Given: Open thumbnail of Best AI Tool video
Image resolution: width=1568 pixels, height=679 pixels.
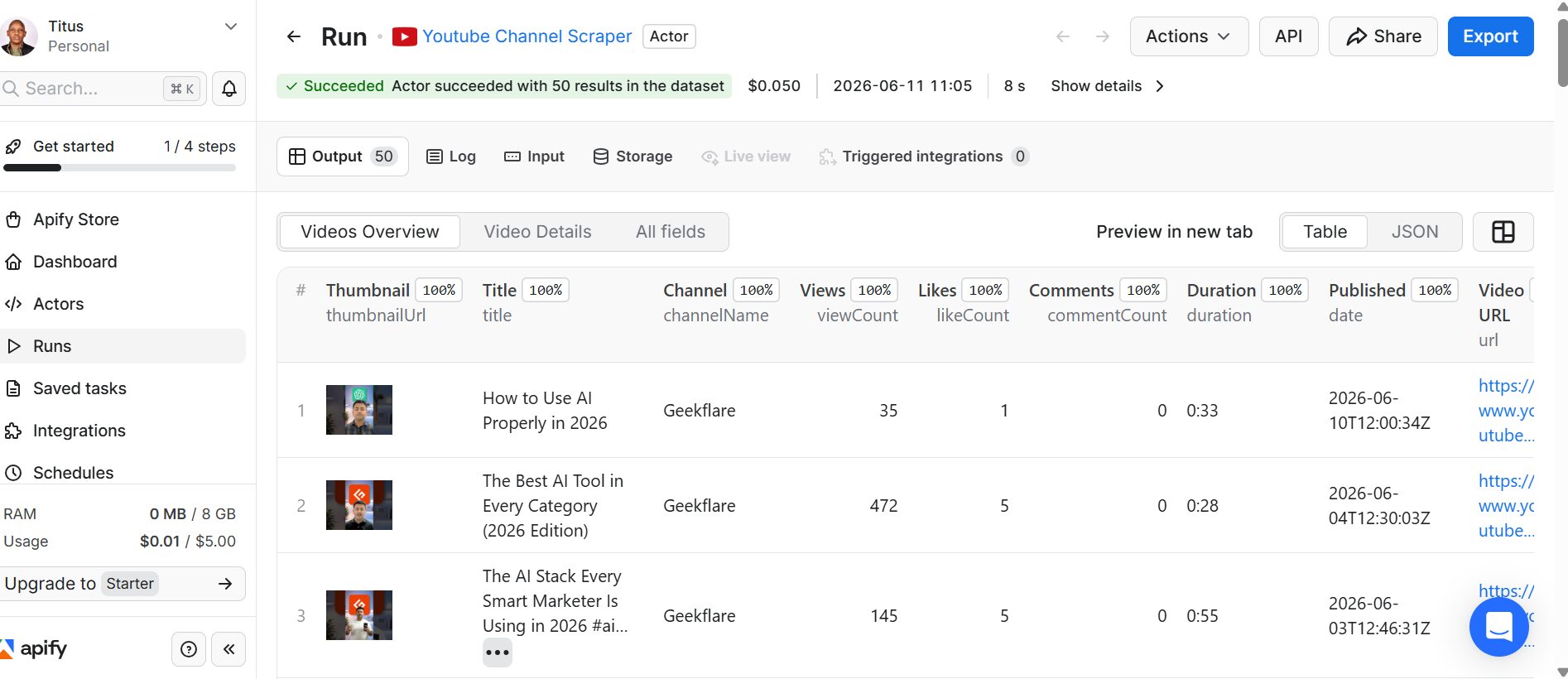Looking at the screenshot, I should click(x=359, y=505).
